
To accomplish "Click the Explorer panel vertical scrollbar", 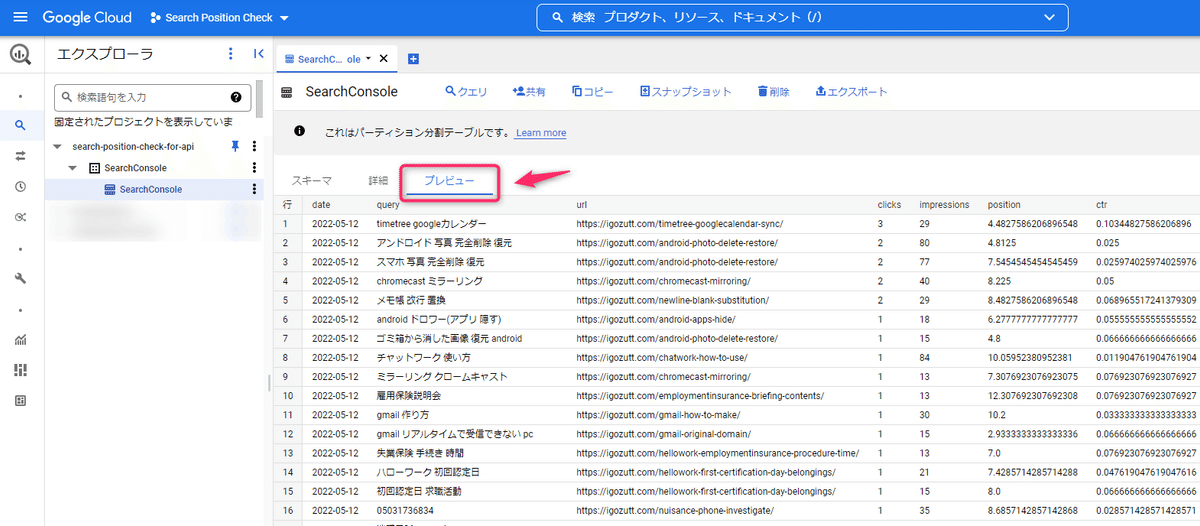I will (x=261, y=98).
